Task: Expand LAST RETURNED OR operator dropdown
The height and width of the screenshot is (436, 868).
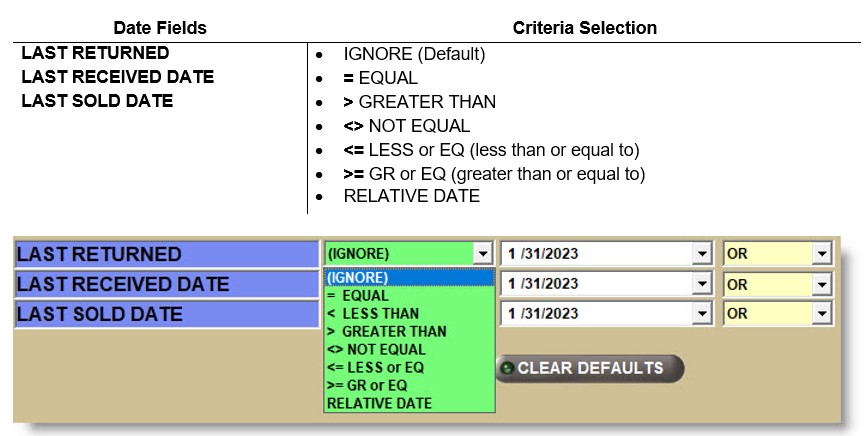Action: 822,254
